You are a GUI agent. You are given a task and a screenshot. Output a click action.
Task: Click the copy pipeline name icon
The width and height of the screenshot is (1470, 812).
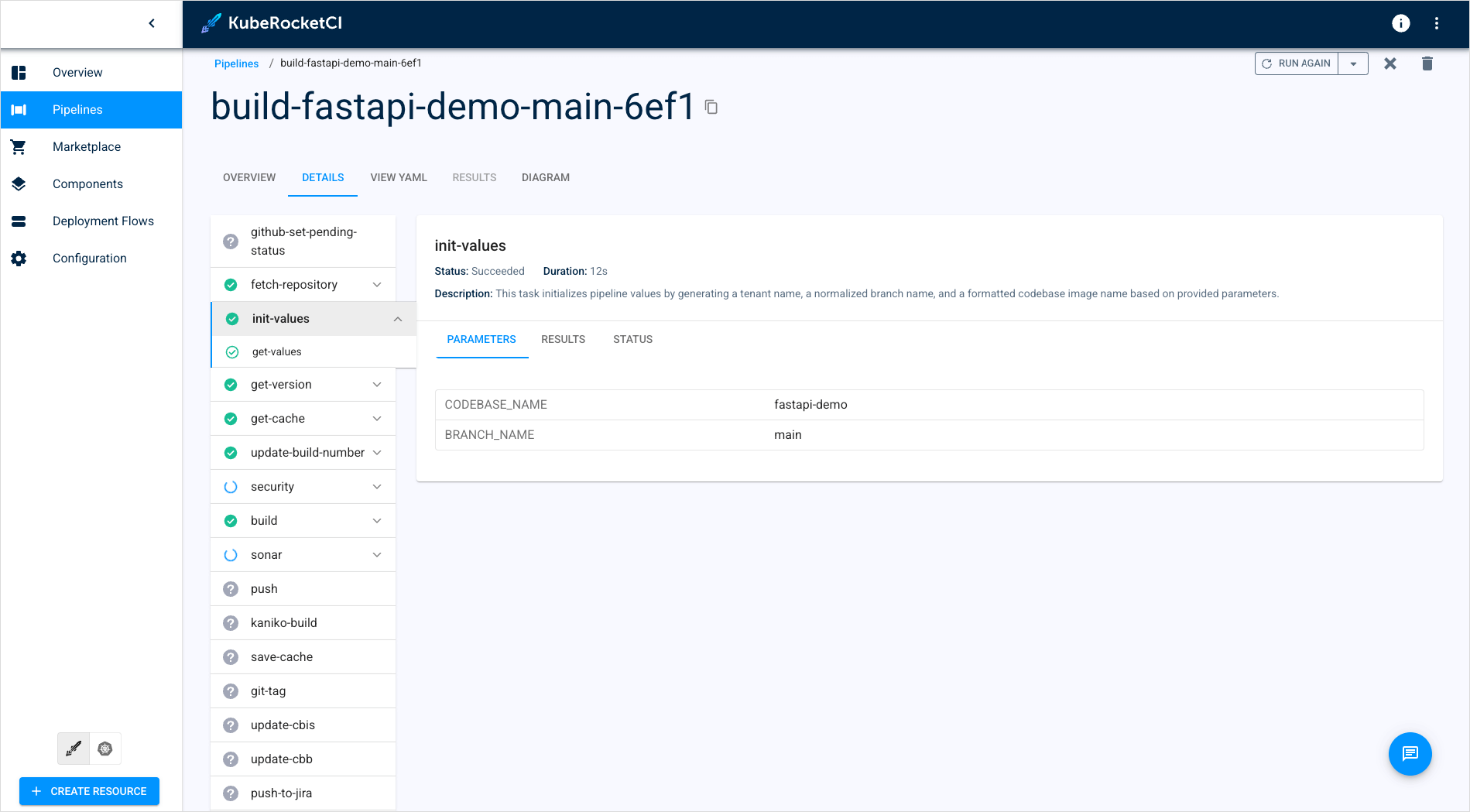[711, 108]
